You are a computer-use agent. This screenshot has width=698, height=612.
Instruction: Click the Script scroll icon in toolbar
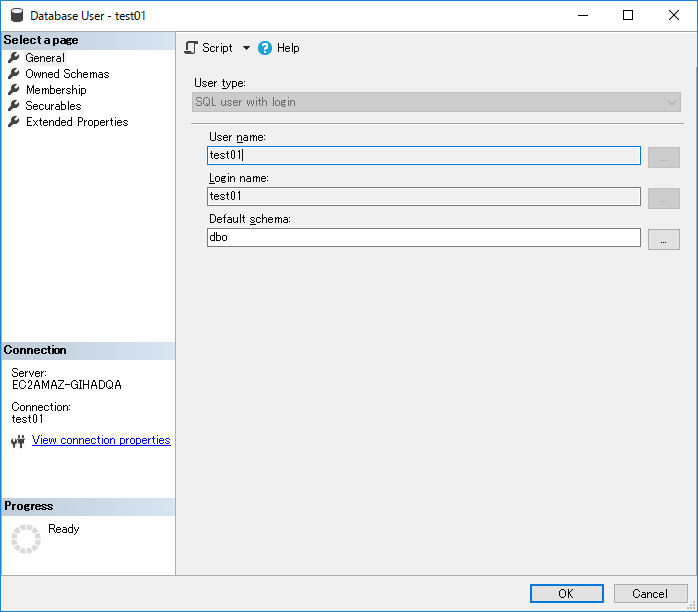click(x=192, y=48)
